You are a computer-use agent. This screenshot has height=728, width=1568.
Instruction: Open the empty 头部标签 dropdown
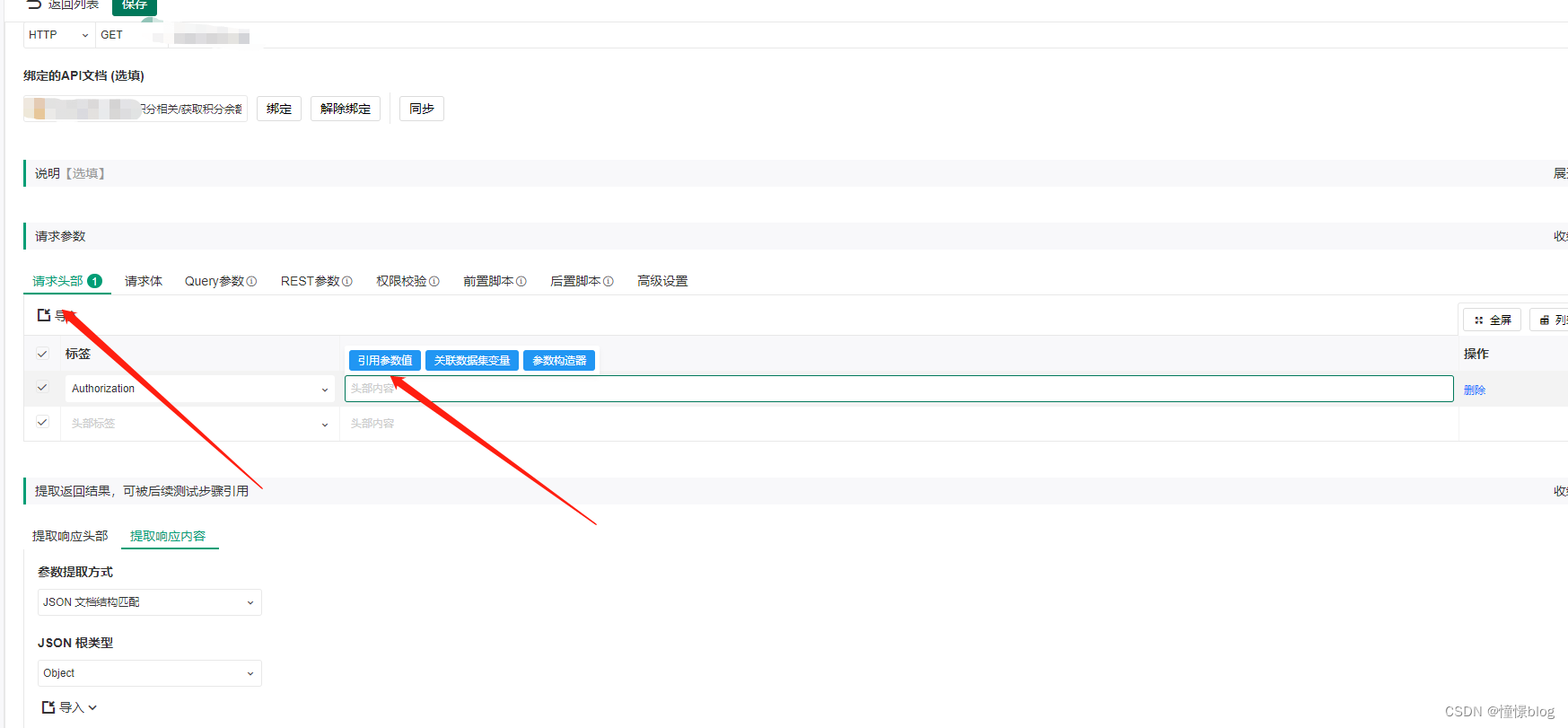click(x=199, y=424)
